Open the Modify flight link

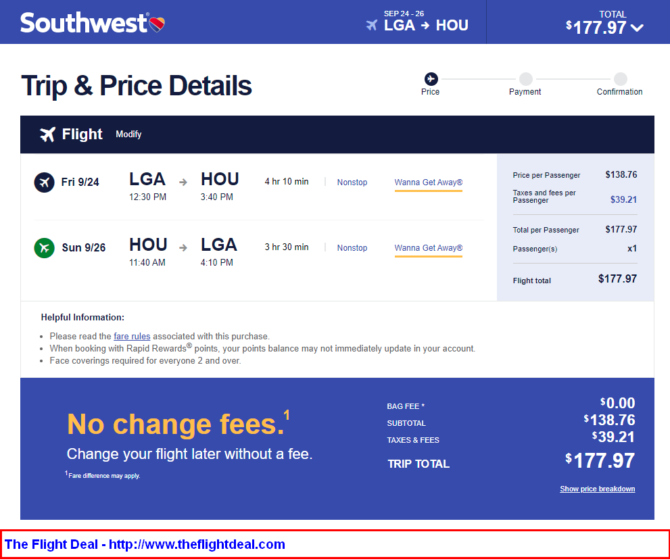point(128,134)
